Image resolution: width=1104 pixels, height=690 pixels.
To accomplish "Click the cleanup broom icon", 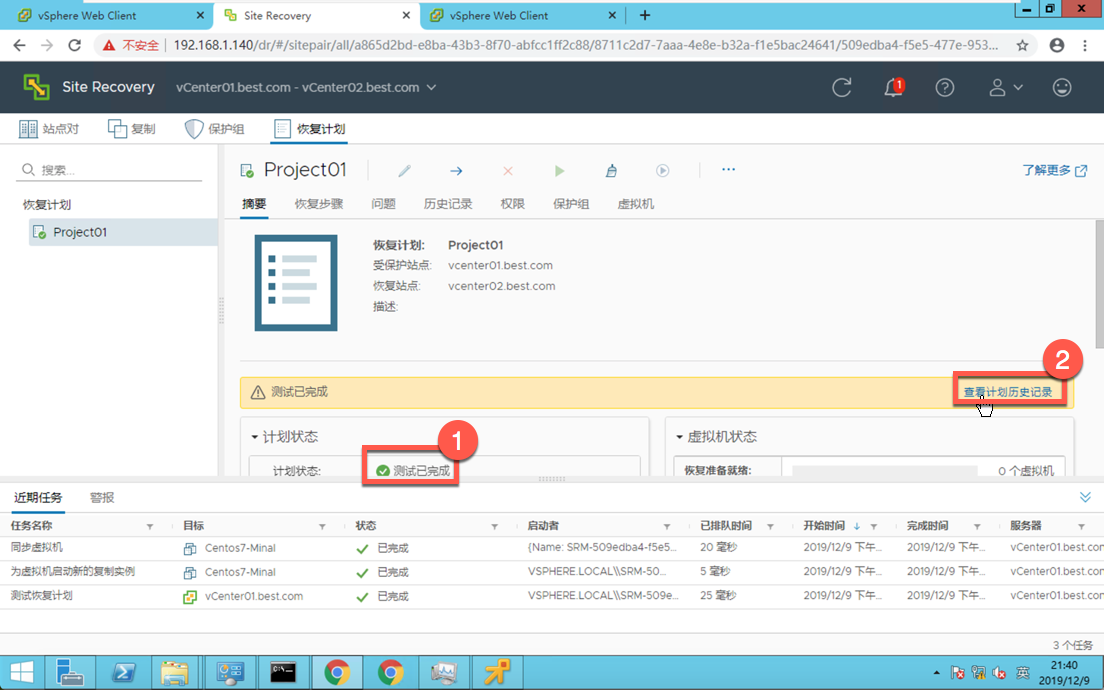I will click(611, 170).
